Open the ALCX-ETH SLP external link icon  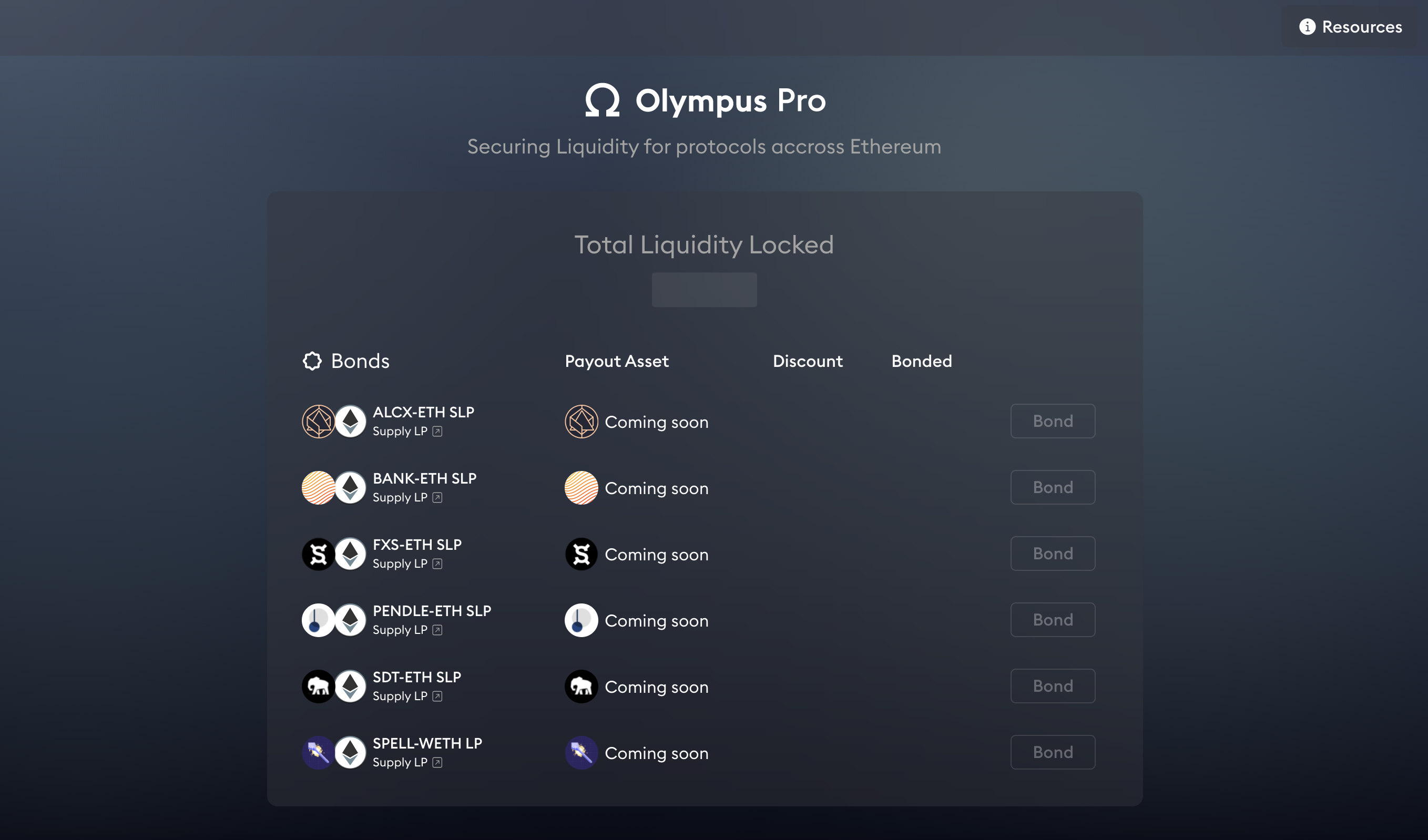pos(437,432)
